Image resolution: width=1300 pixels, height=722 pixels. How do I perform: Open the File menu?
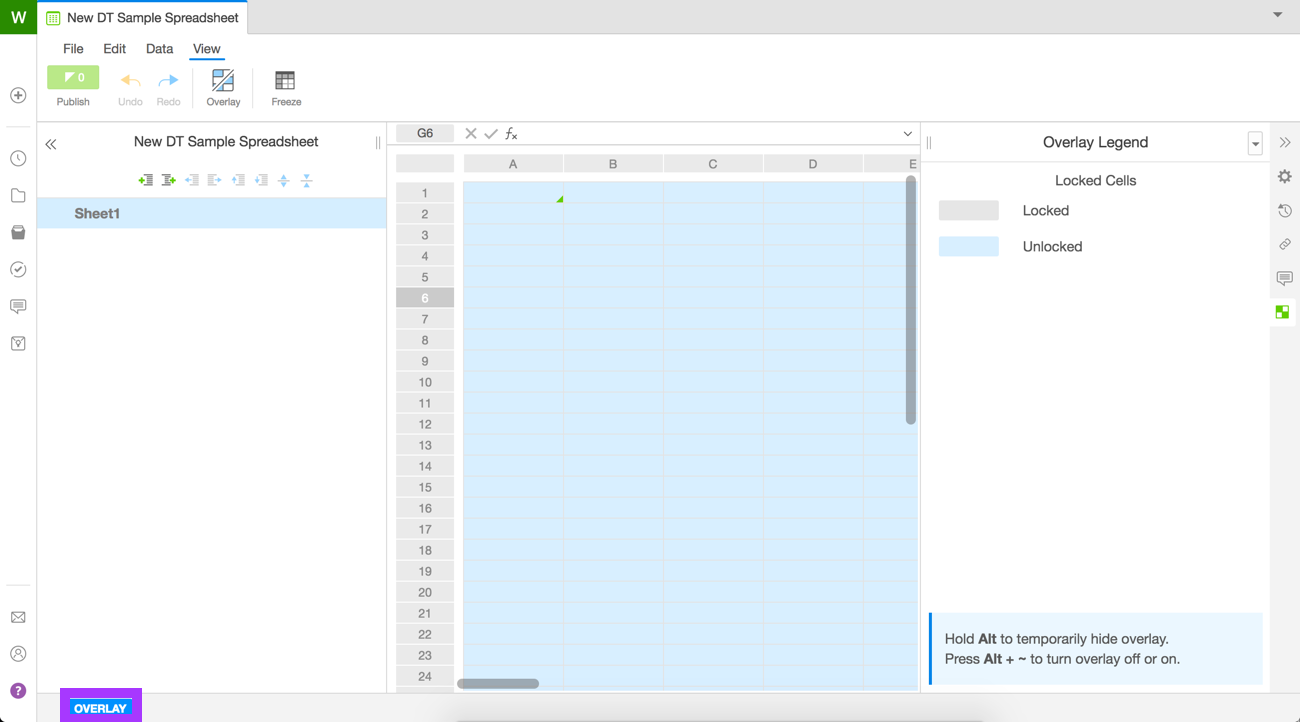pos(73,48)
